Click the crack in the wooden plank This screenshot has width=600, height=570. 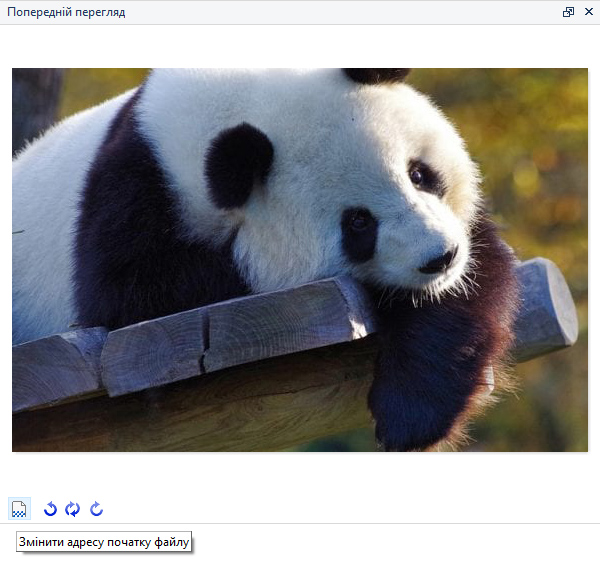pos(205,345)
